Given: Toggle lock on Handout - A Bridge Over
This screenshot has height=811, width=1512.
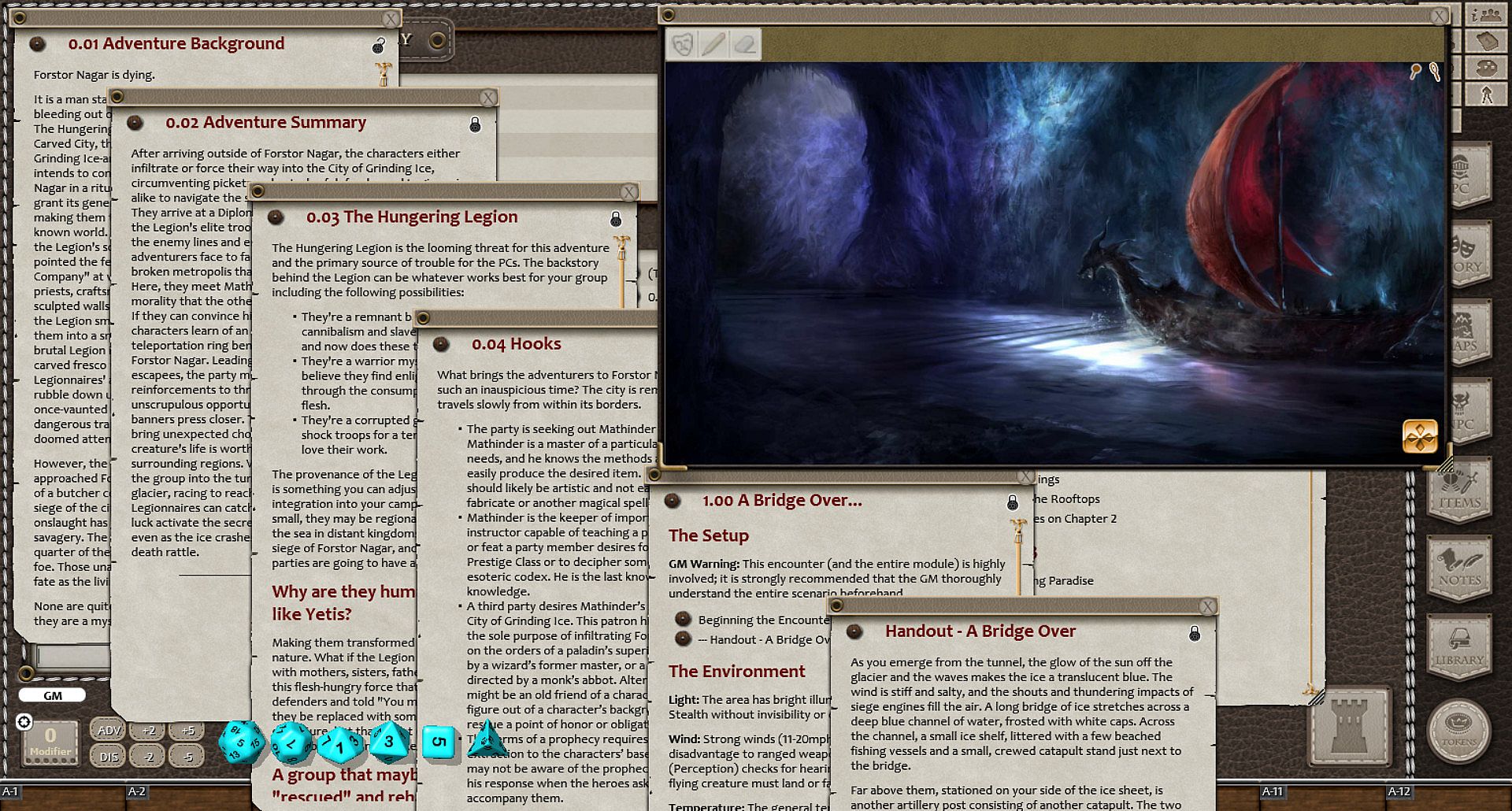Looking at the screenshot, I should click(1195, 633).
